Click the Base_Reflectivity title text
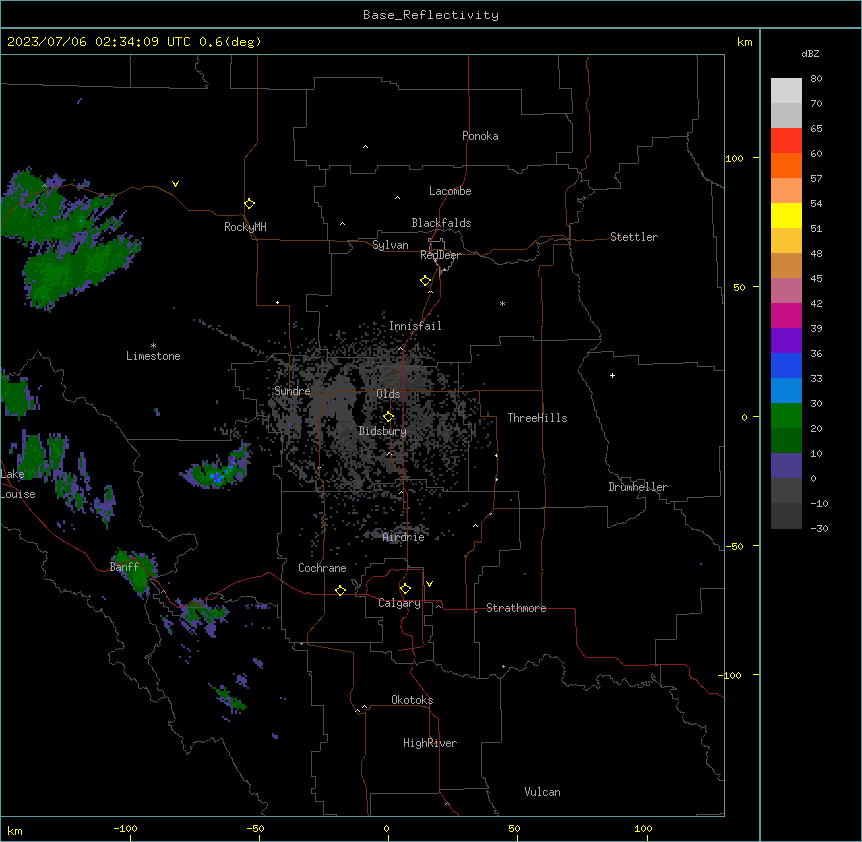Screen dimensions: 862x842 [x=431, y=15]
